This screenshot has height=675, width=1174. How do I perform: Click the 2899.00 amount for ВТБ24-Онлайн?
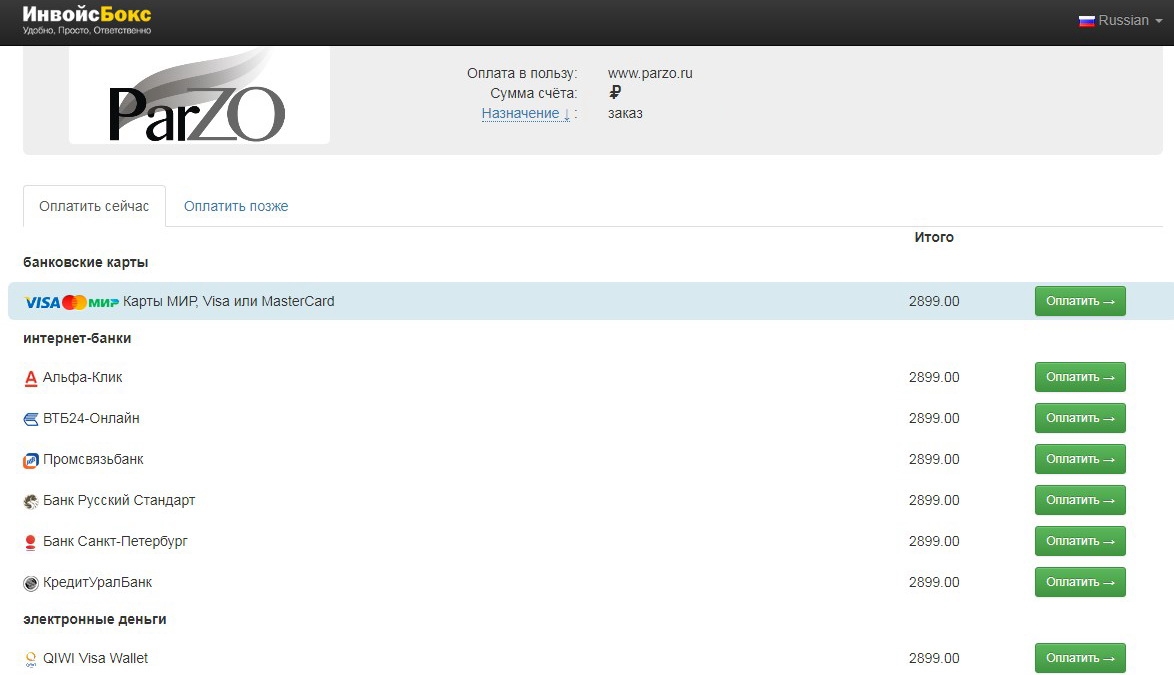934,418
